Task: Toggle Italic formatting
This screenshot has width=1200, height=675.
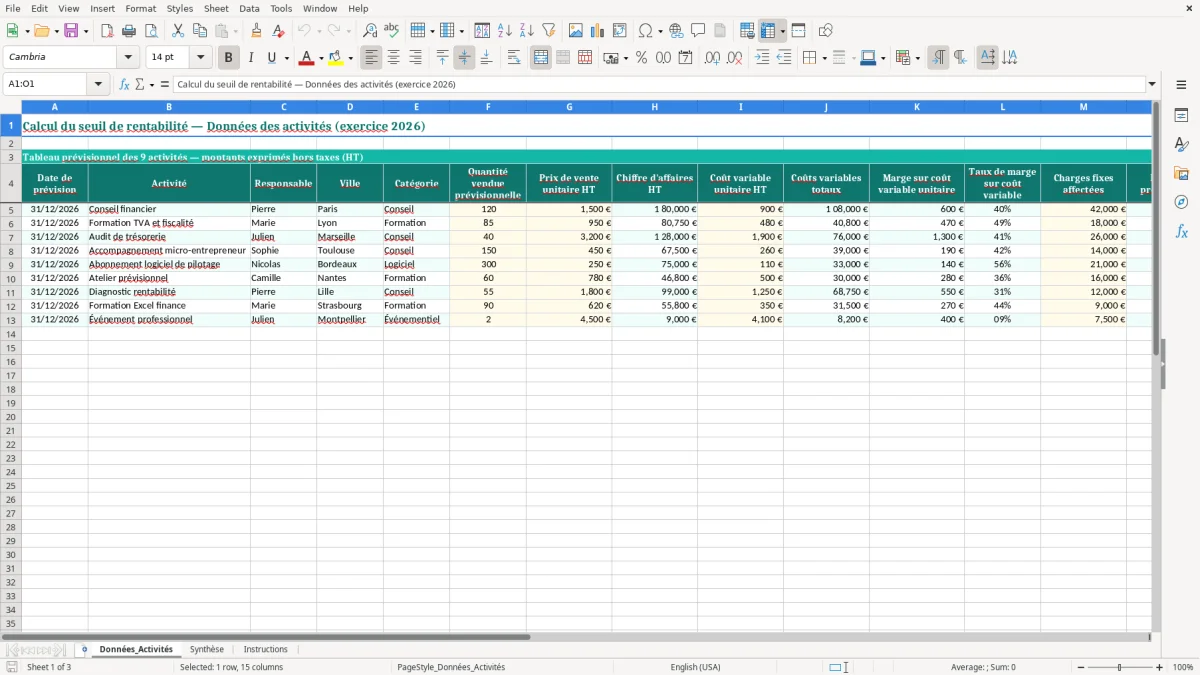Action: 251,58
